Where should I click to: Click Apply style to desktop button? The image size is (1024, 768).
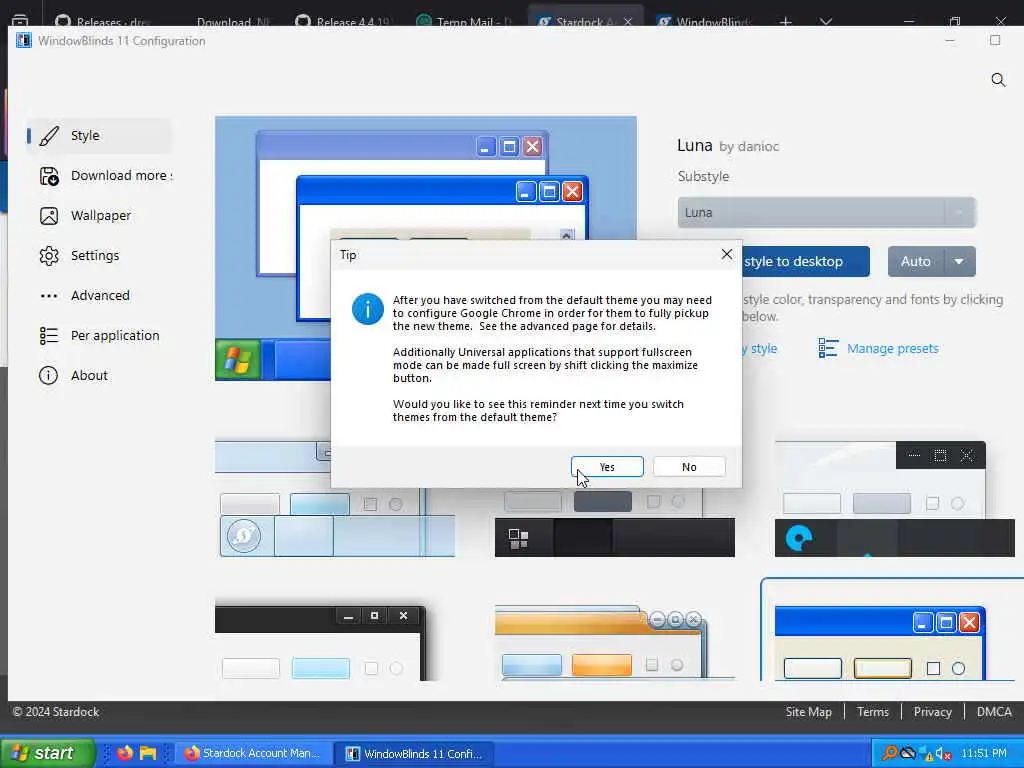coord(805,261)
